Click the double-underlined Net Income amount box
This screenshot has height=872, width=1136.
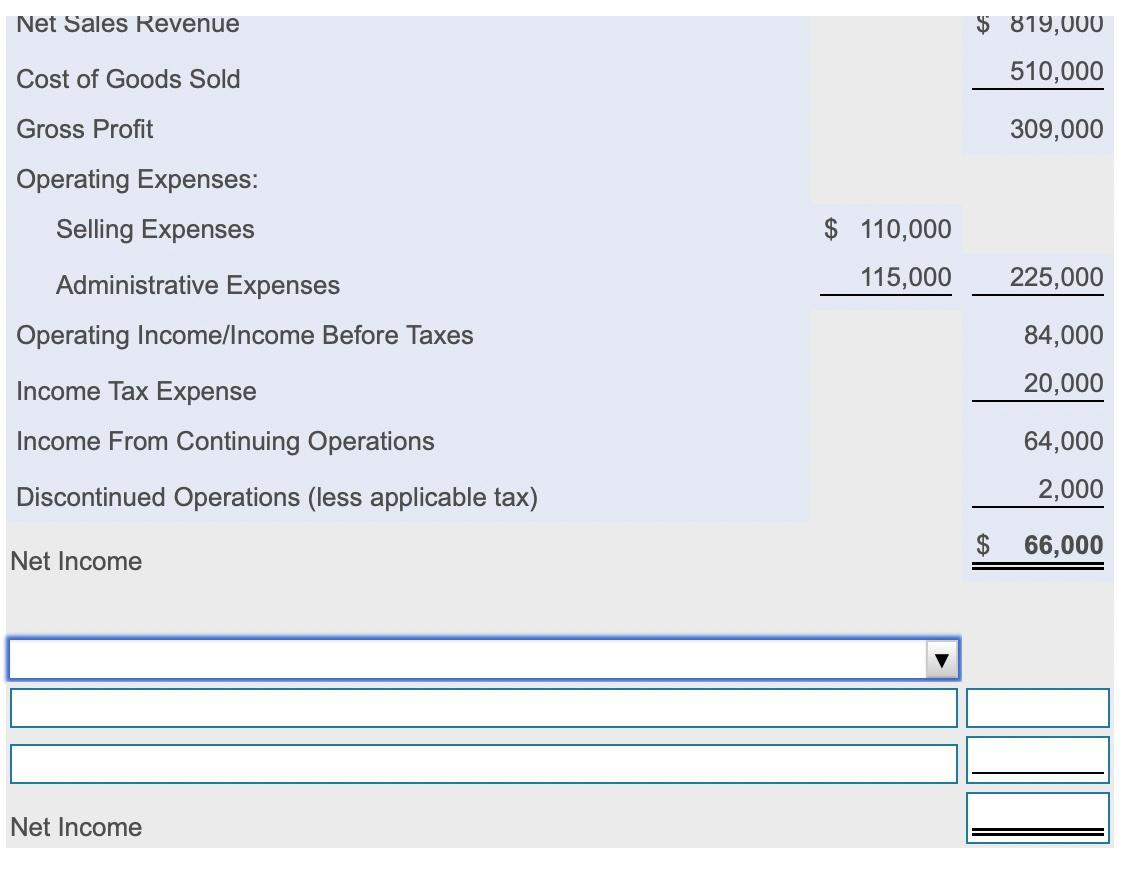point(1037,815)
